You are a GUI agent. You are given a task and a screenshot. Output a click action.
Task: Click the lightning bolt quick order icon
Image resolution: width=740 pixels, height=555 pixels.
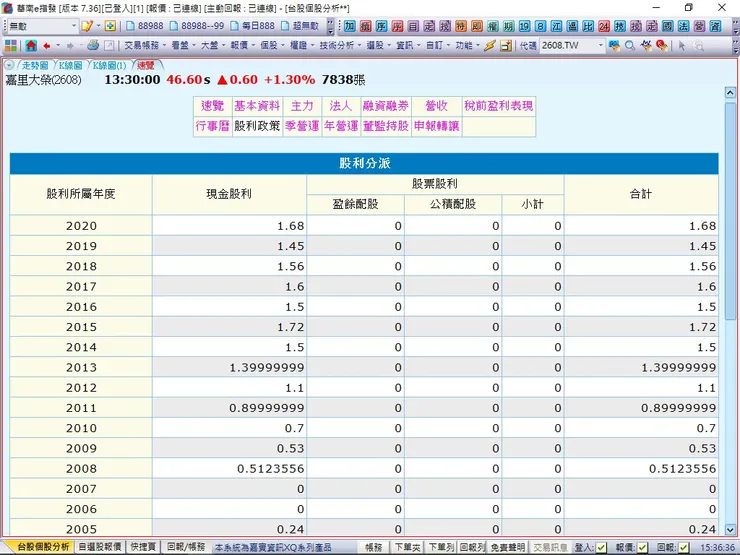(x=489, y=46)
